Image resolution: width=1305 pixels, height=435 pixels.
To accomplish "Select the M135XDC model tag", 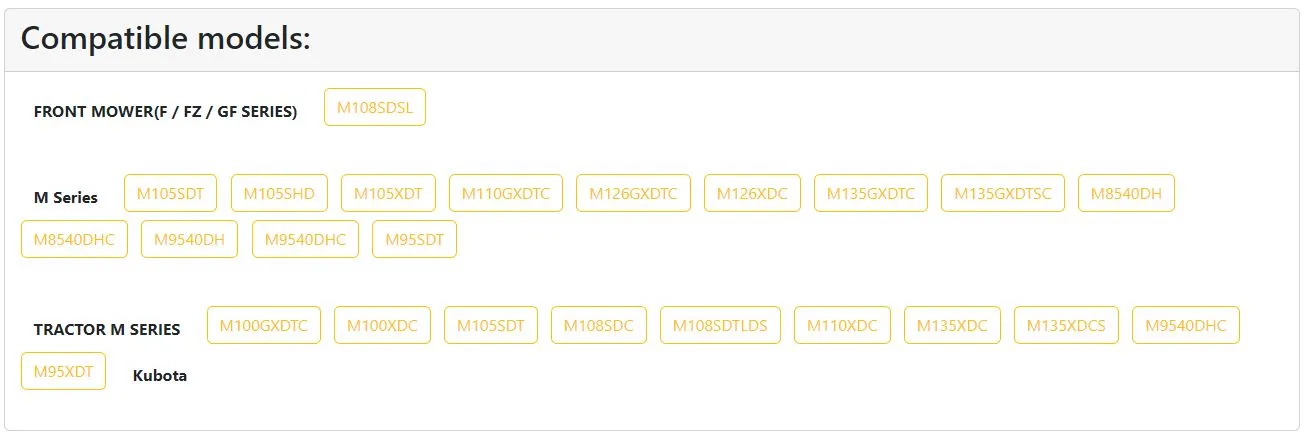I will 952,325.
